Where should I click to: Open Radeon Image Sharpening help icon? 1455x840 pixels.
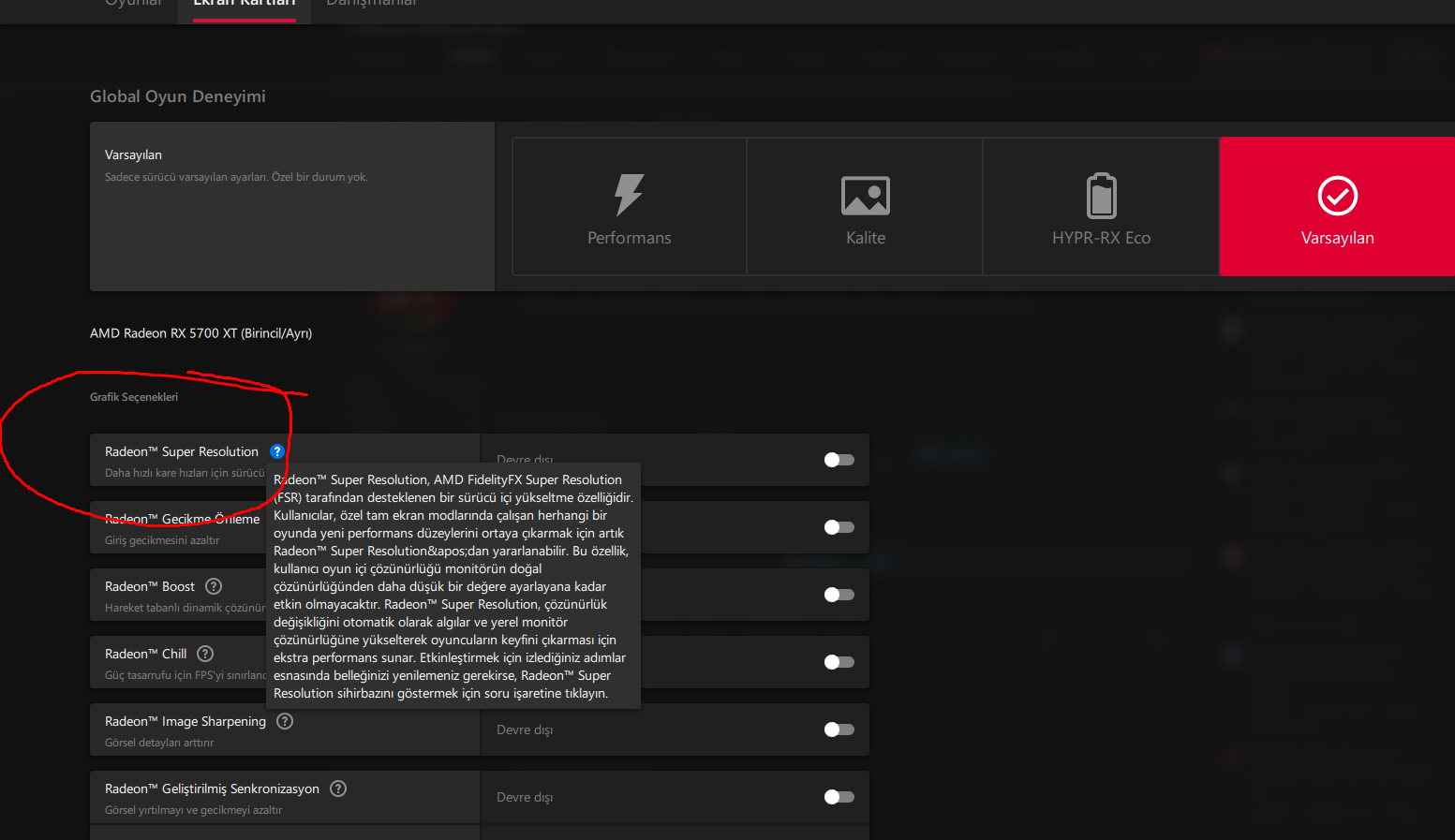(285, 721)
